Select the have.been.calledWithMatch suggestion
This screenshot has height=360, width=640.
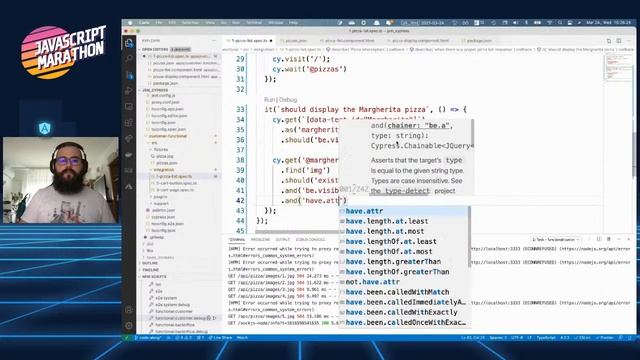[404, 292]
